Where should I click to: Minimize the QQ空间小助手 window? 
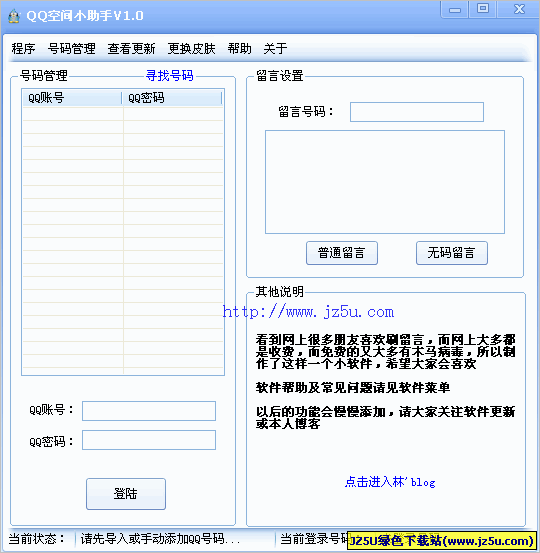(455, 10)
